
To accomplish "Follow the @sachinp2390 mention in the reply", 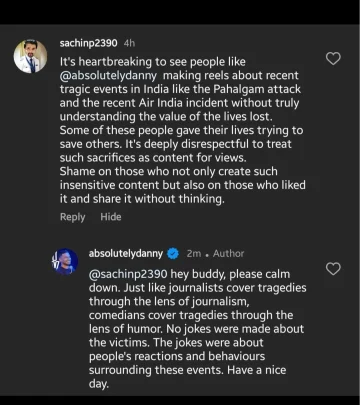I will pos(128,274).
